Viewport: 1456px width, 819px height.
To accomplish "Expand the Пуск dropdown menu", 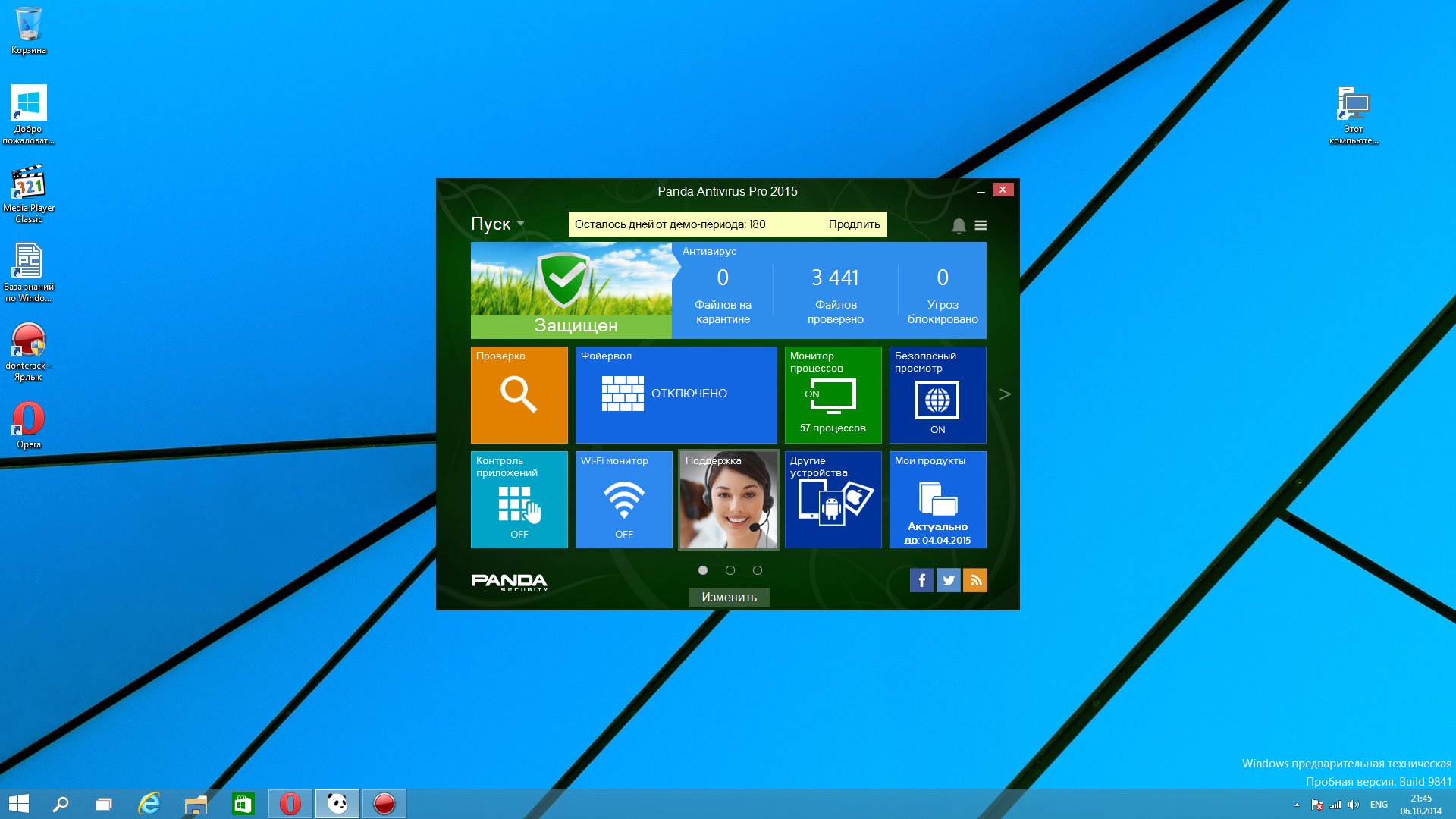I will coord(498,224).
